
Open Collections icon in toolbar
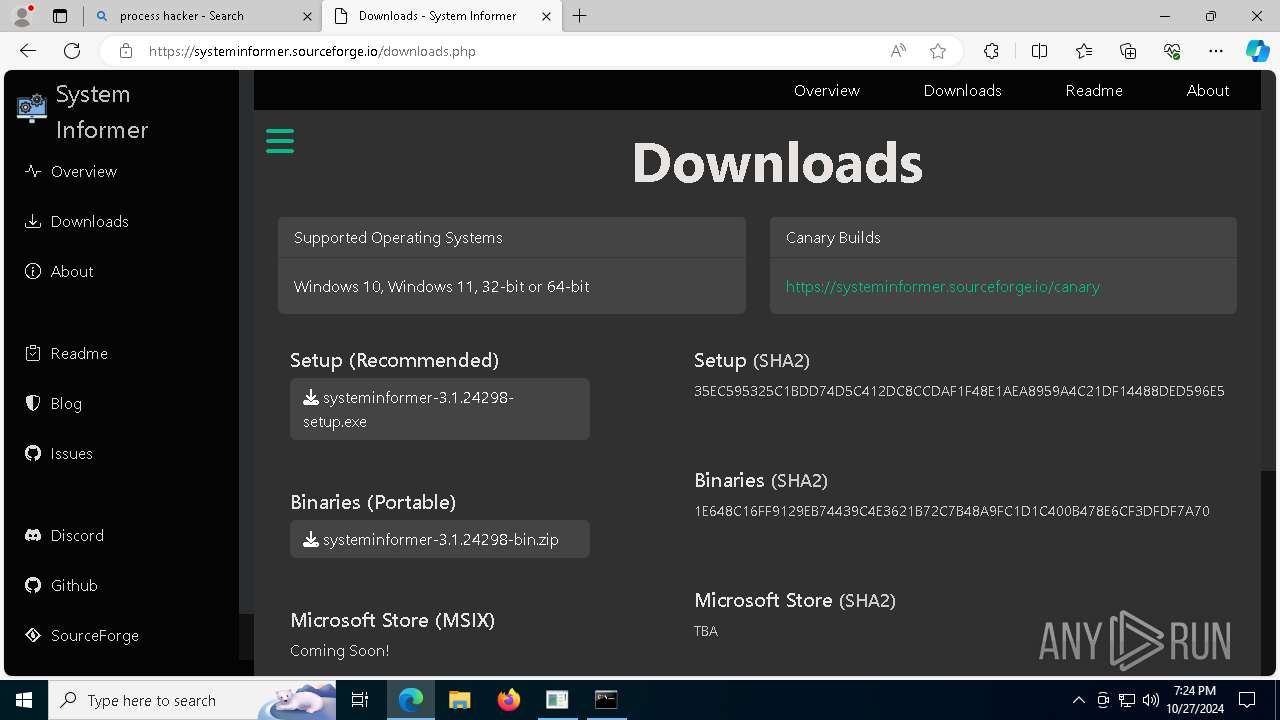pos(1128,51)
